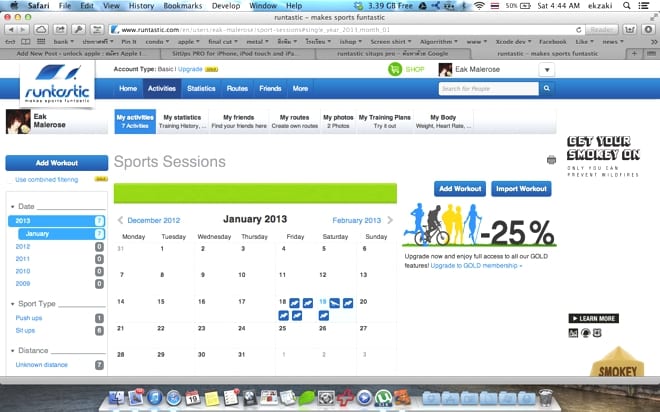Click the Safari address bar
Image resolution: width=660 pixels, height=412 pixels.
click(x=341, y=30)
